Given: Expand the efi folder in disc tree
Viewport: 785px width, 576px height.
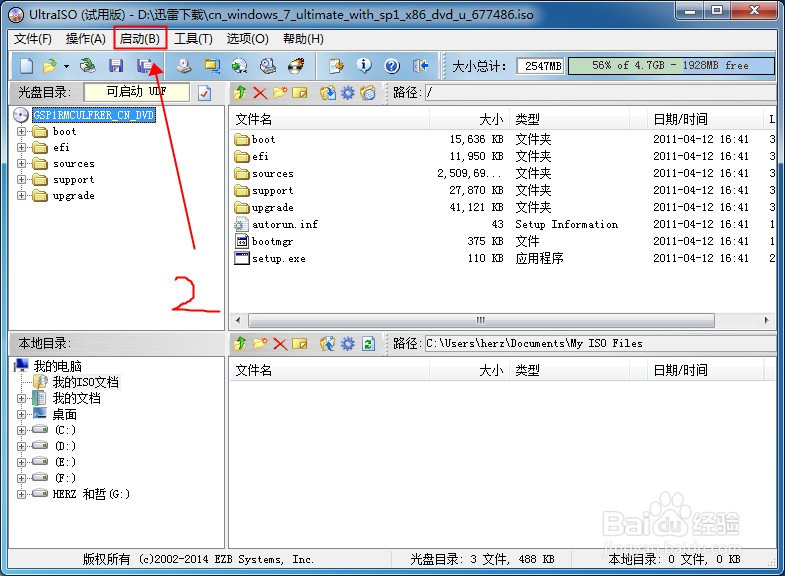Looking at the screenshot, I should pyautogui.click(x=22, y=148).
